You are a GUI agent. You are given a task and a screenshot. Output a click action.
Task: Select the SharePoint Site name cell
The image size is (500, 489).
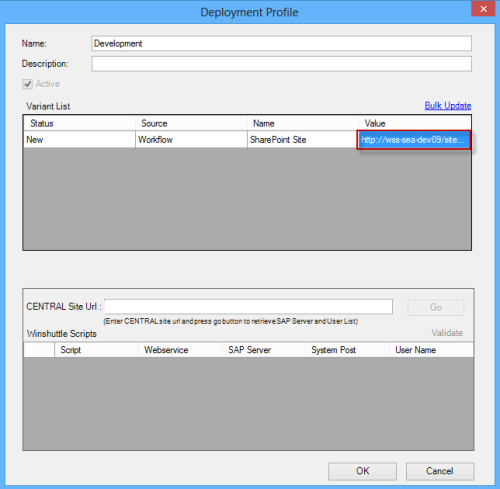[x=302, y=139]
